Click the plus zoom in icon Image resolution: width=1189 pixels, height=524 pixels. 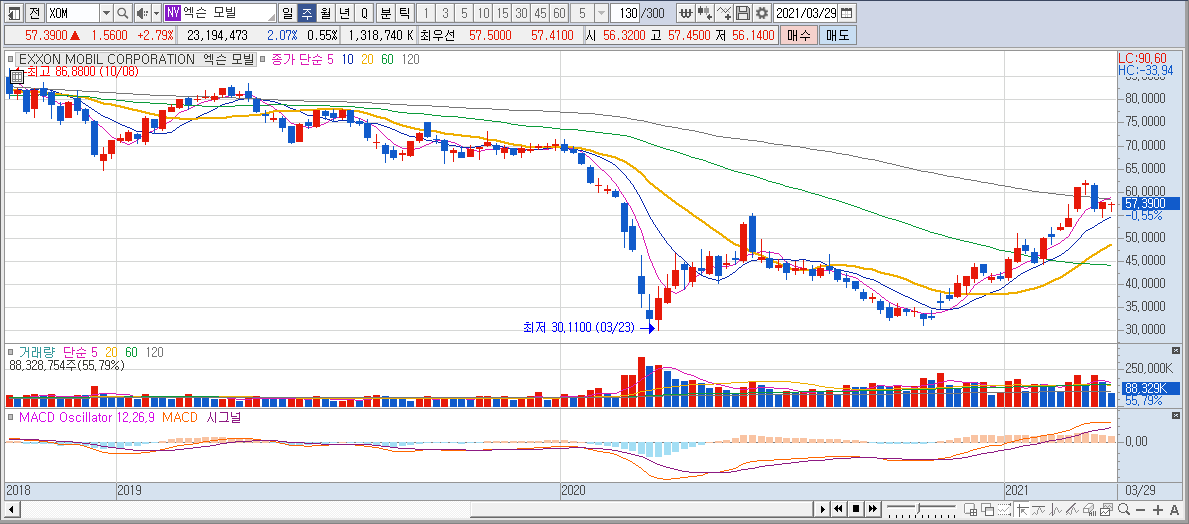coord(1158,510)
